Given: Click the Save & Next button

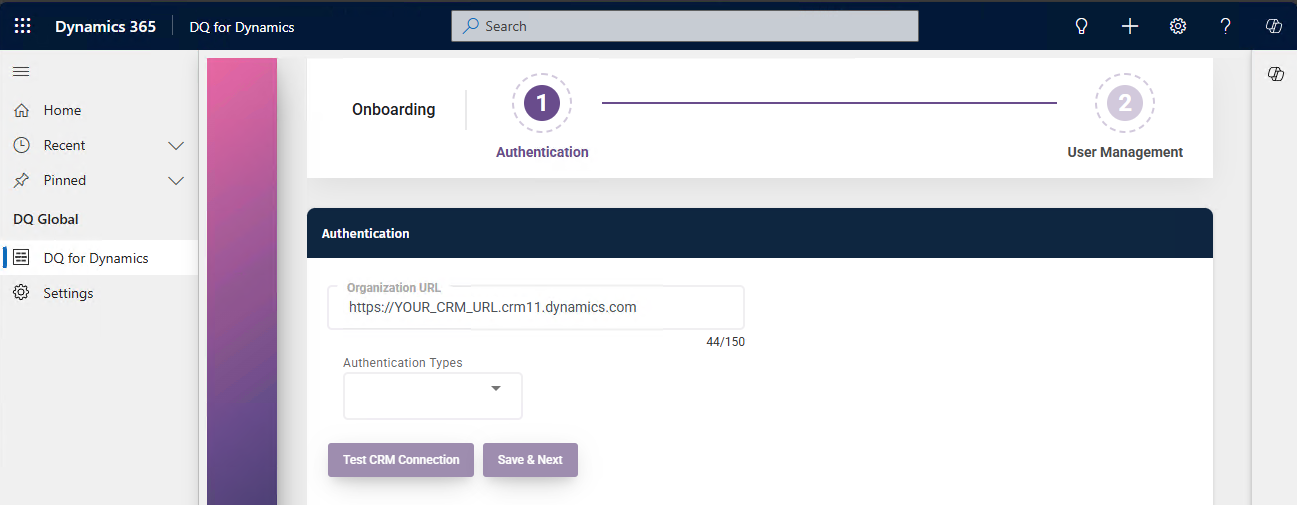Looking at the screenshot, I should 530,460.
